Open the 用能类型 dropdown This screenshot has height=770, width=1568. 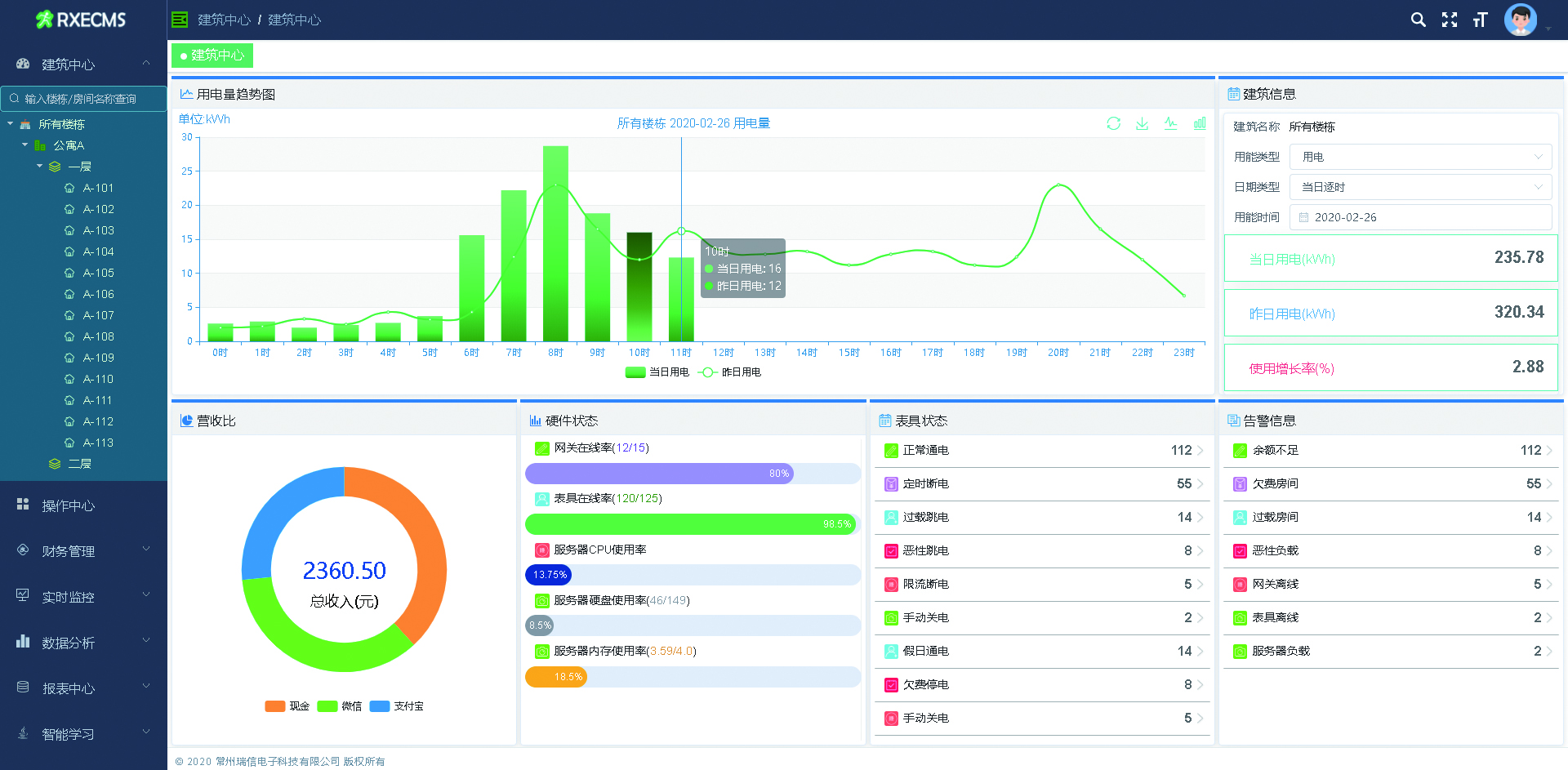pyautogui.click(x=1420, y=157)
